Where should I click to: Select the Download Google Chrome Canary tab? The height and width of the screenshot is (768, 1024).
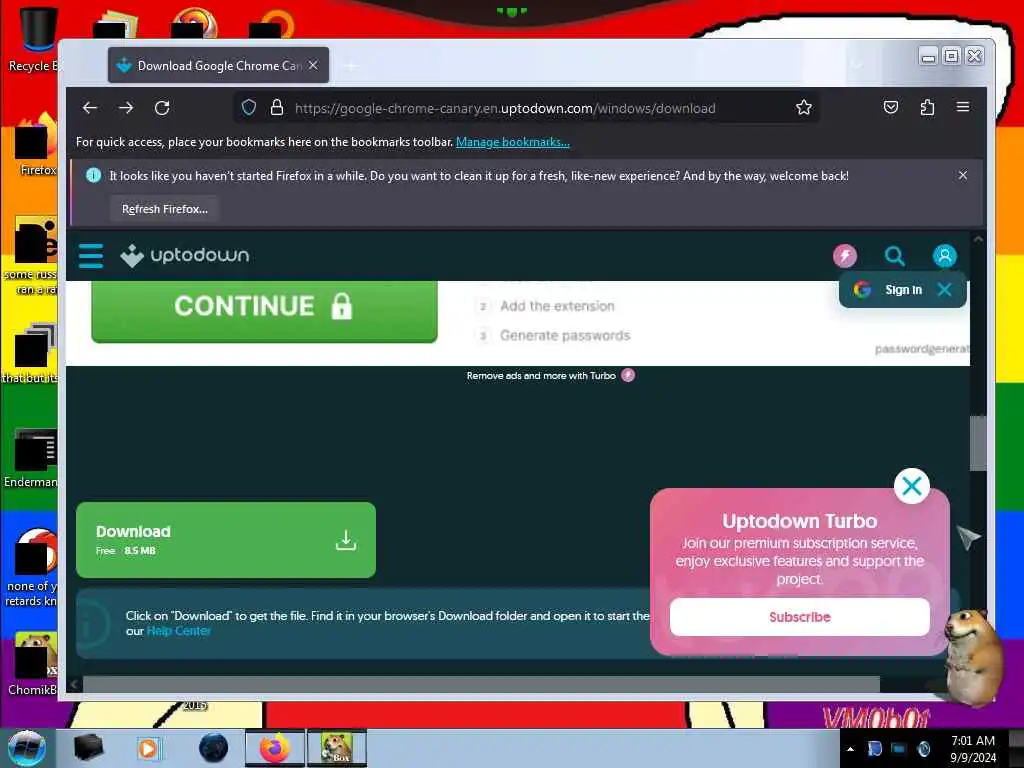(219, 65)
